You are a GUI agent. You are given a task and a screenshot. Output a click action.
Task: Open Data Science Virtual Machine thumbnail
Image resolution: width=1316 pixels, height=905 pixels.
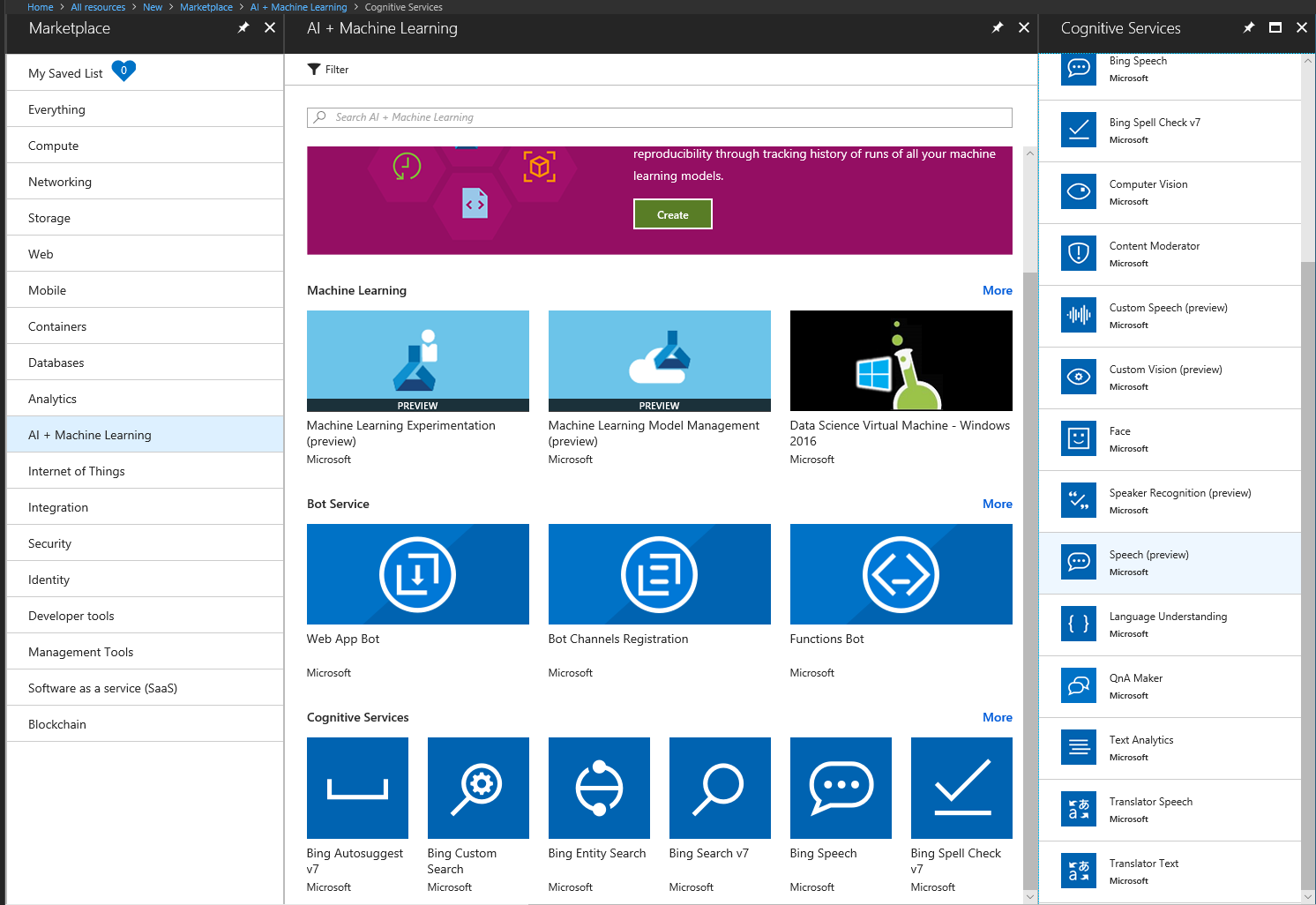click(x=901, y=361)
